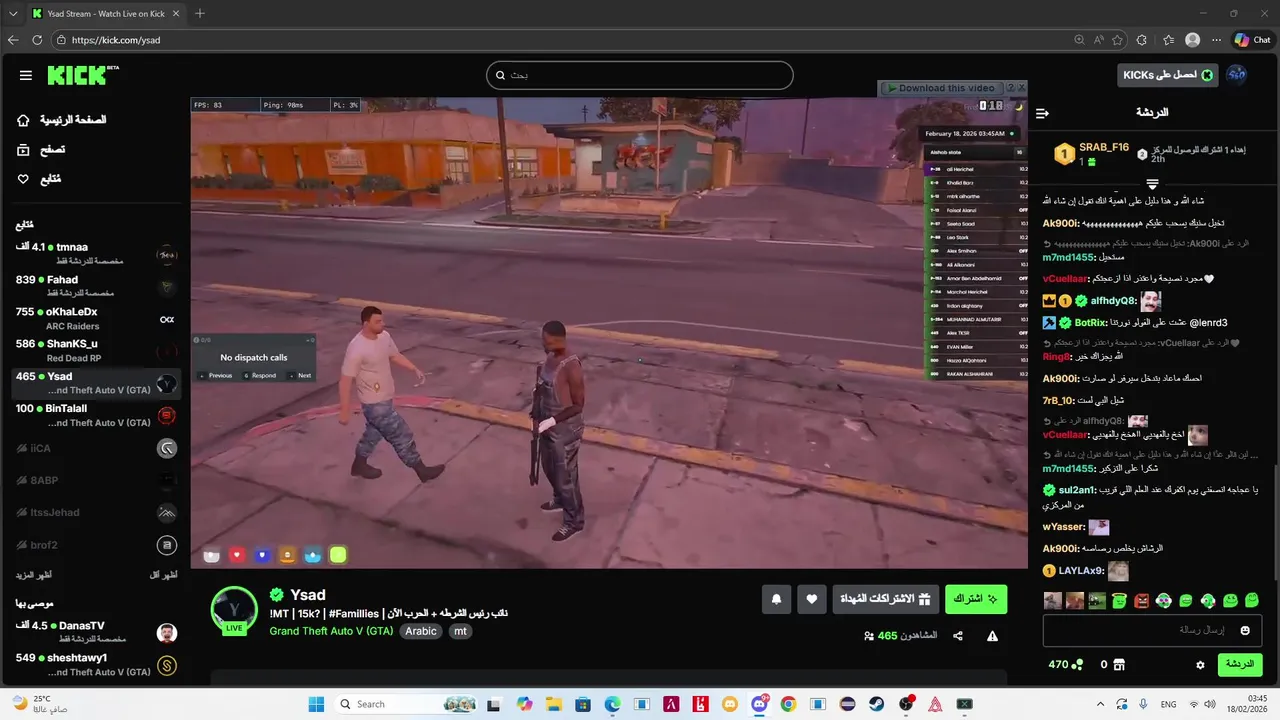Open ShanKS_u Red Dead RP channel

[x=95, y=350]
